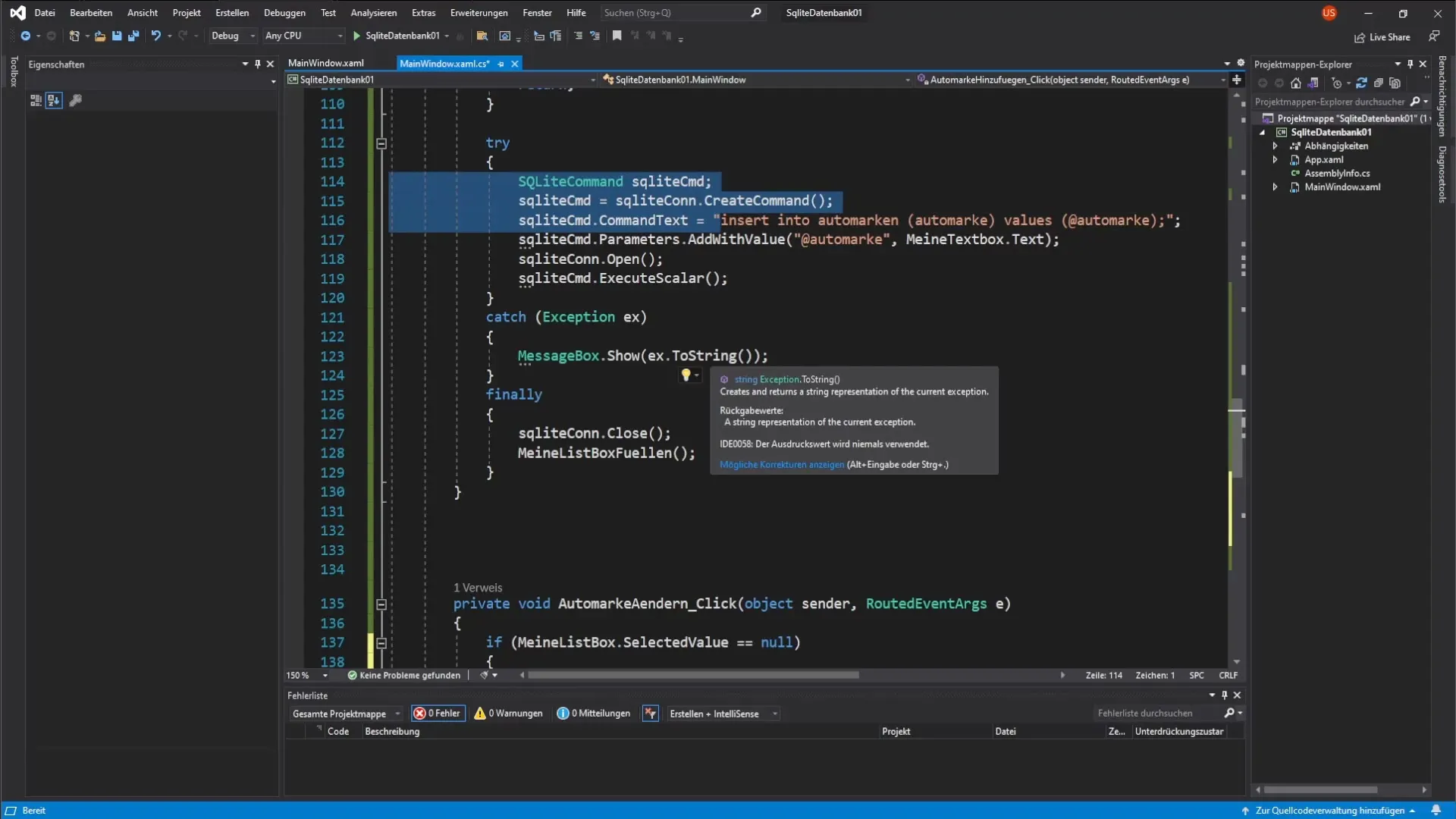Screen dimensions: 1456x819
Task: Click the Mögliche Korrekturen anzeigen link
Action: pos(781,465)
